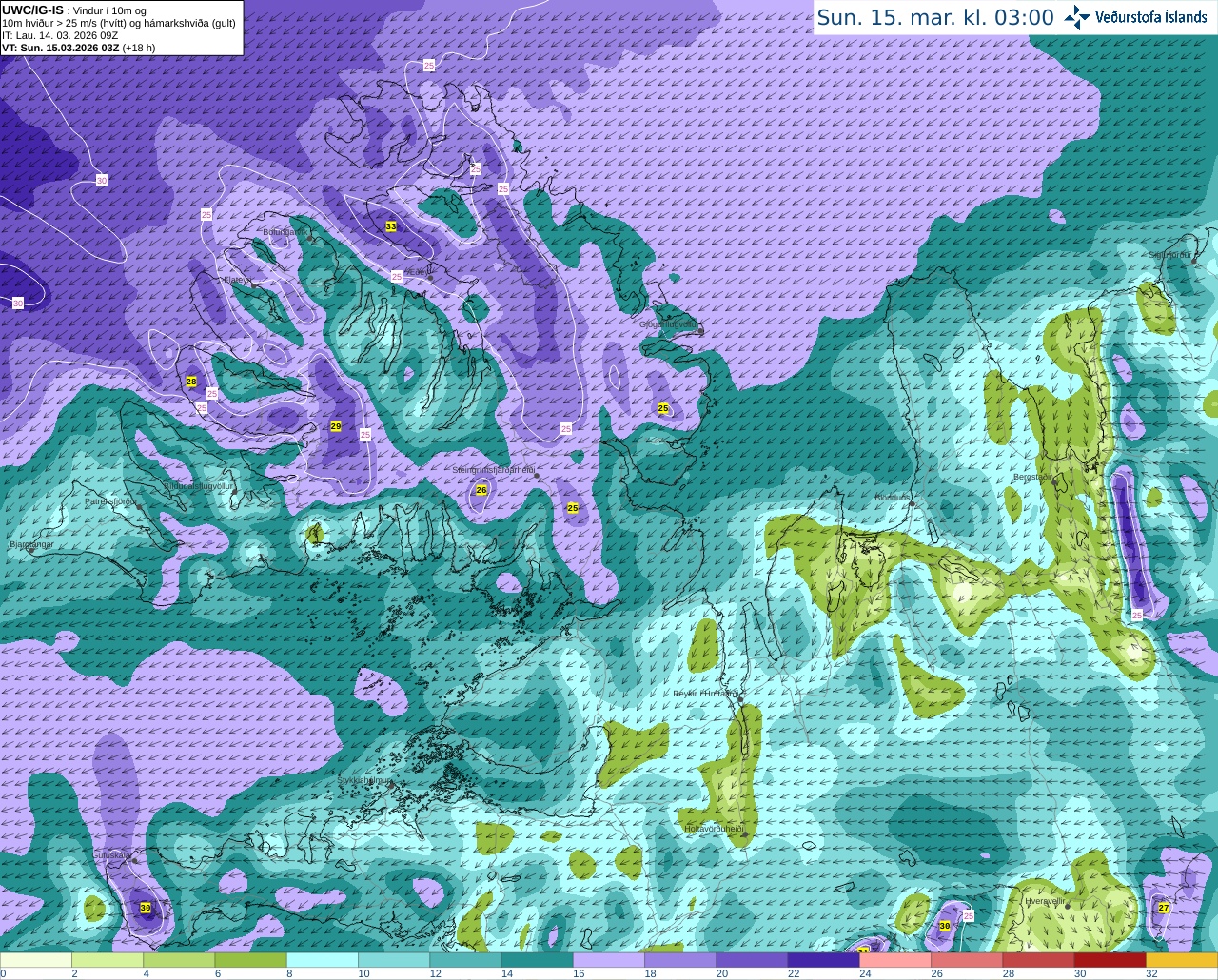Click the yellow 26 gust marker
The width and height of the screenshot is (1218, 980).
[481, 490]
